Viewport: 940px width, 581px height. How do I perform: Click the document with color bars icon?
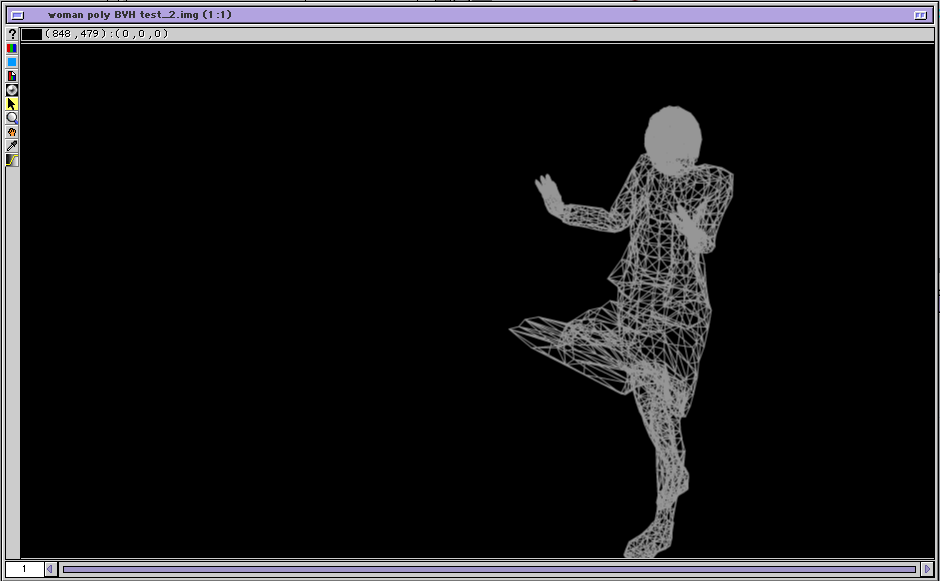click(12, 76)
